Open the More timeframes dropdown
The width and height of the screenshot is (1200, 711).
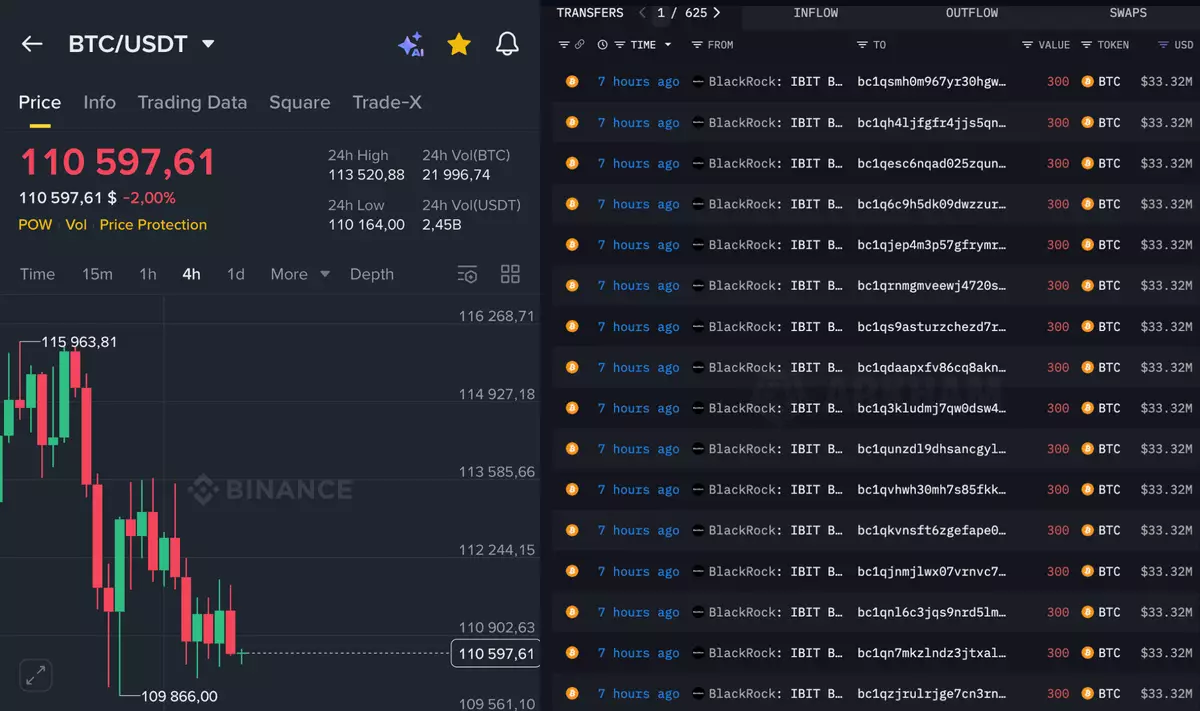[299, 274]
